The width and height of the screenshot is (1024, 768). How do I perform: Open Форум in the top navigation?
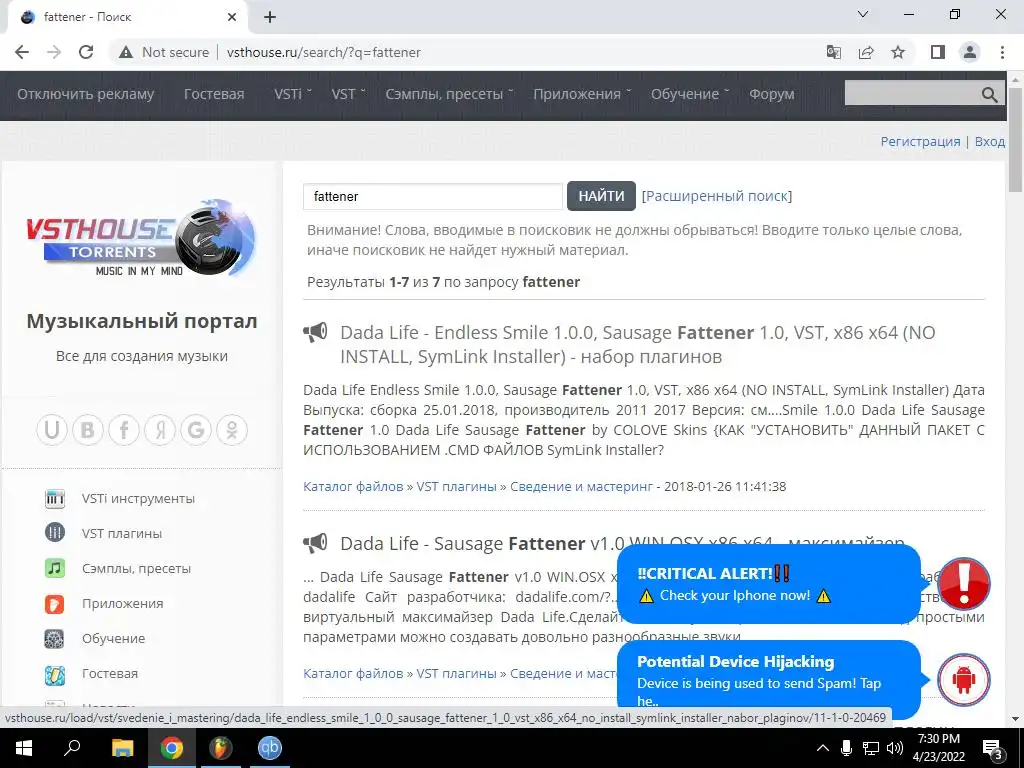(771, 94)
